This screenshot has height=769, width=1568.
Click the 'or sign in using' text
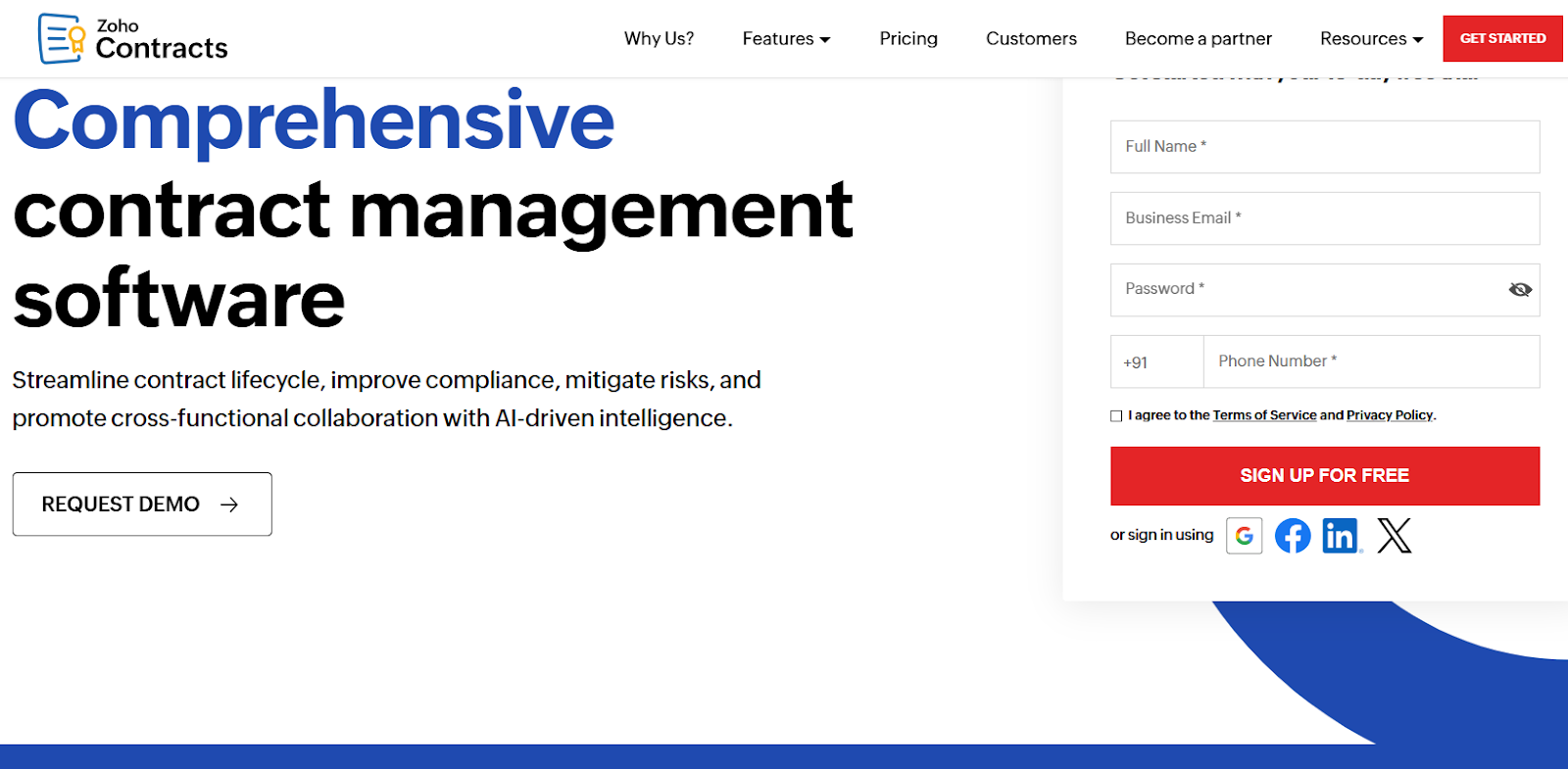point(1161,535)
